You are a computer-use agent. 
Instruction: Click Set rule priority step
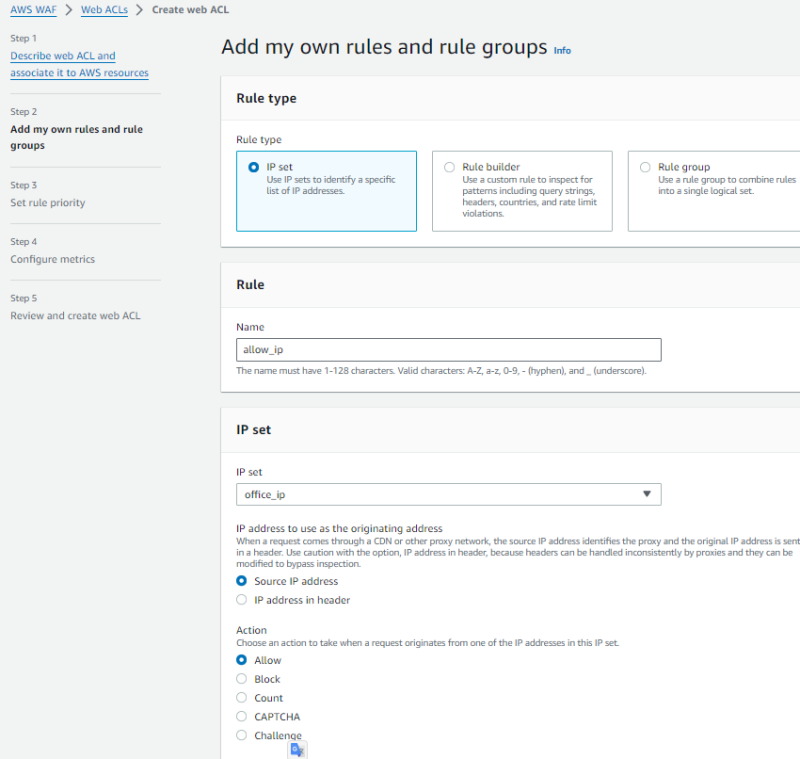click(x=48, y=202)
